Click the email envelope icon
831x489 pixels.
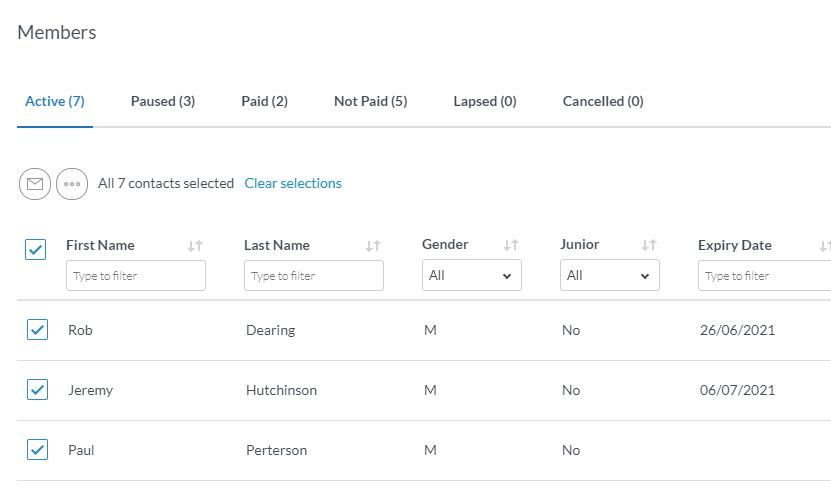tap(35, 184)
